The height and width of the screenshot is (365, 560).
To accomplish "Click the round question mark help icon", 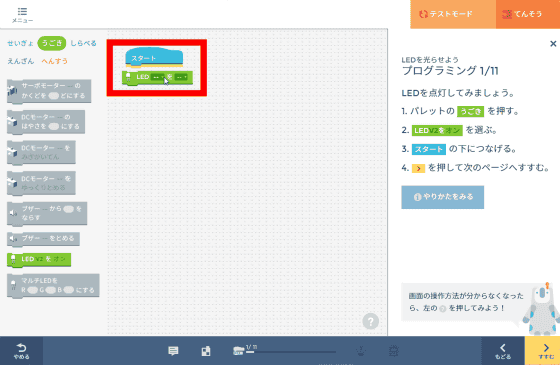I will coord(370,321).
